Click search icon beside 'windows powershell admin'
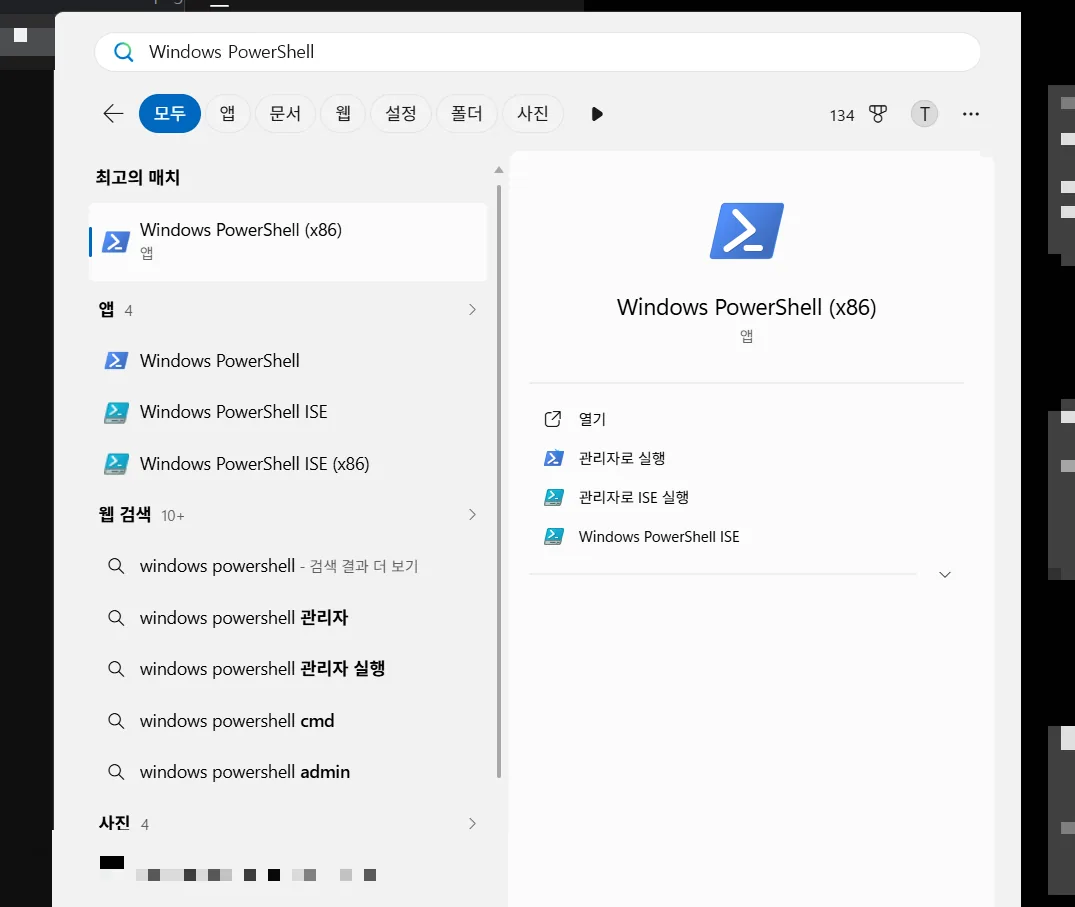1075x907 pixels. click(x=116, y=772)
